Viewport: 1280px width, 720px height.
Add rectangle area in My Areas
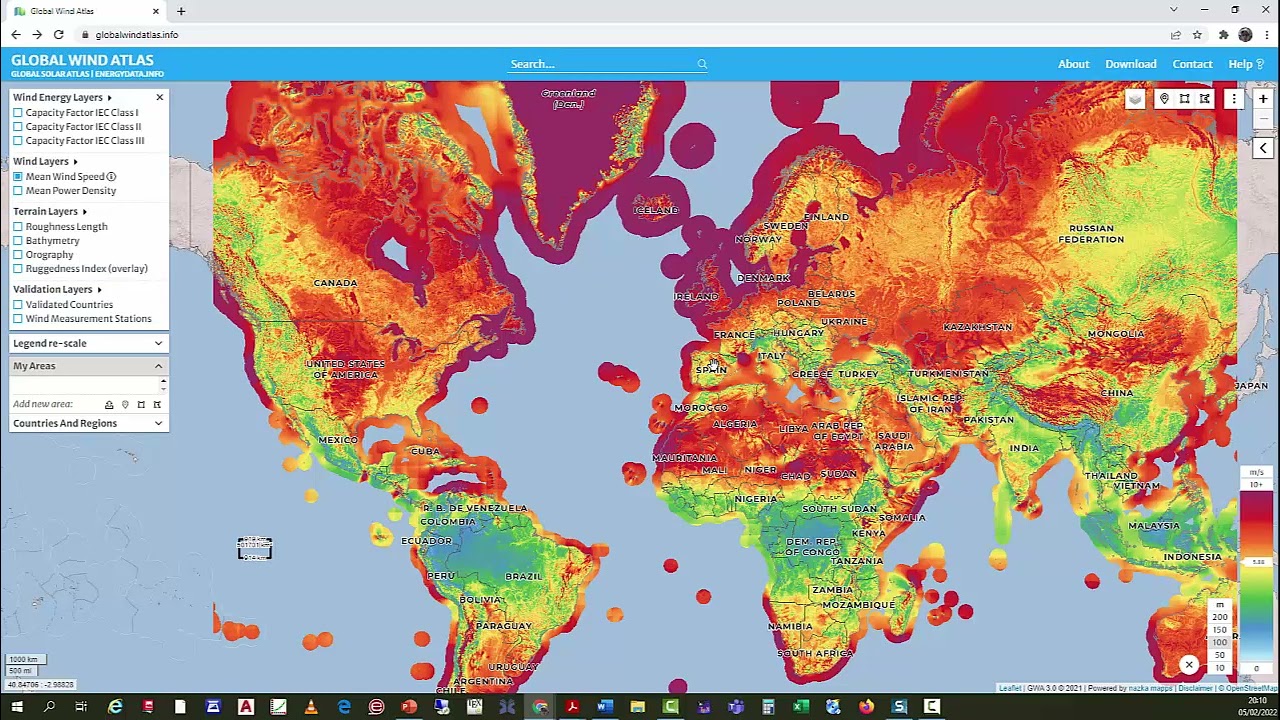coord(141,404)
